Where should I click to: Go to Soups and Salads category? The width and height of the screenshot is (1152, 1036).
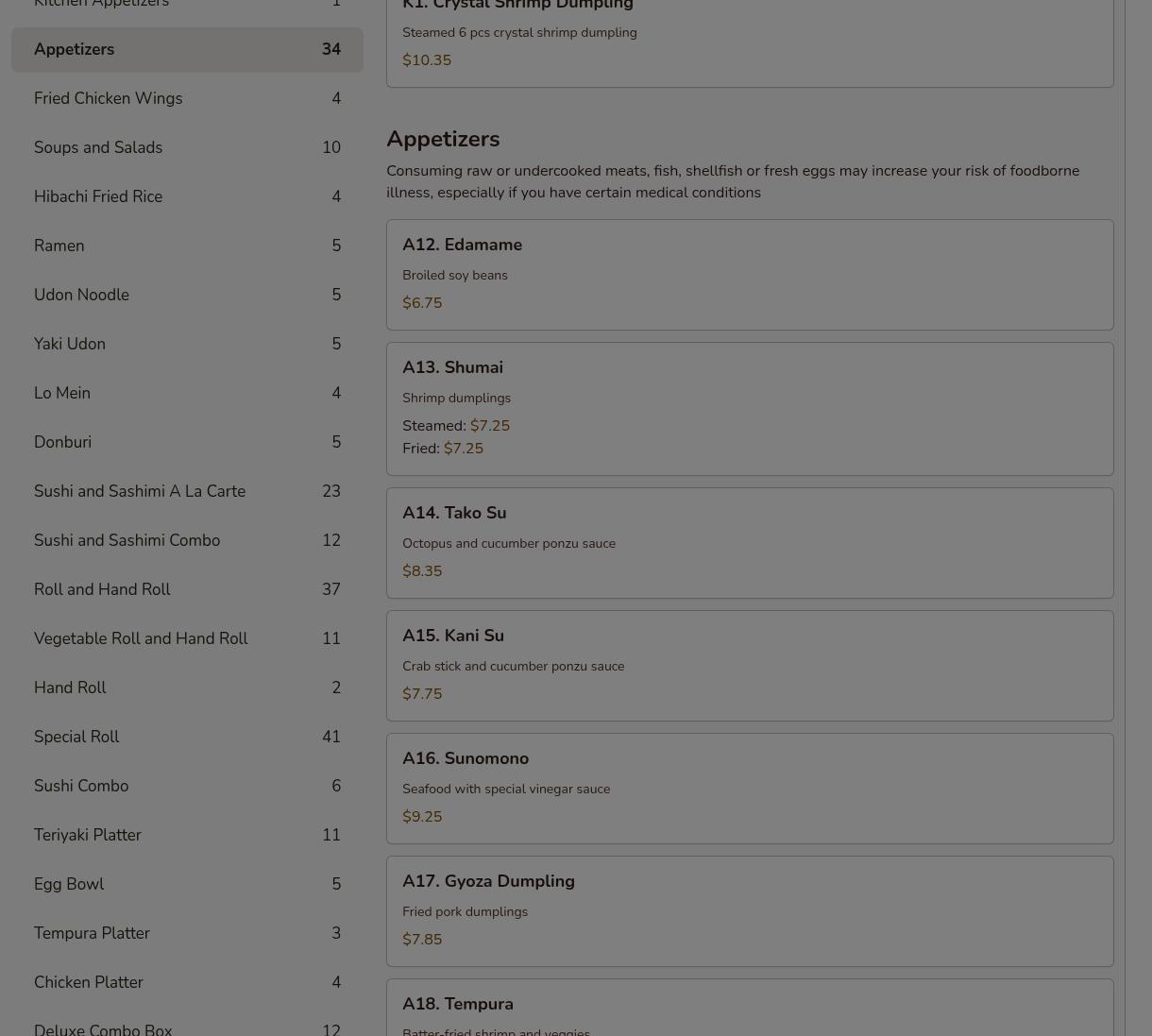click(187, 147)
